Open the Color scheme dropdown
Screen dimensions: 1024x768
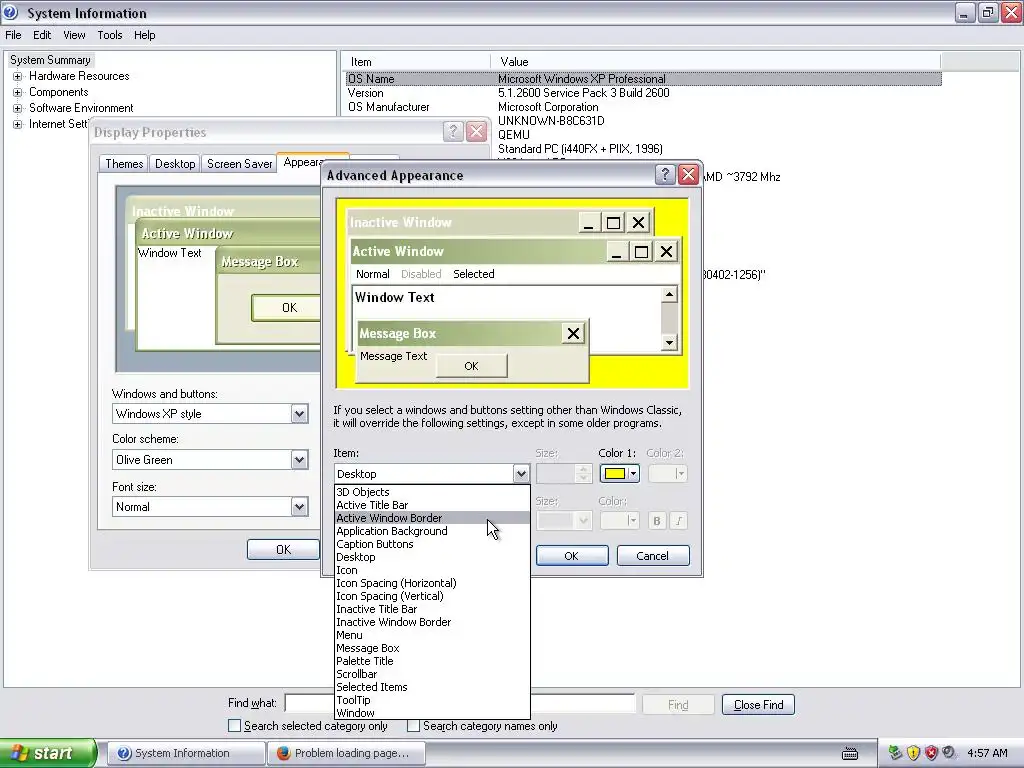[x=299, y=460]
